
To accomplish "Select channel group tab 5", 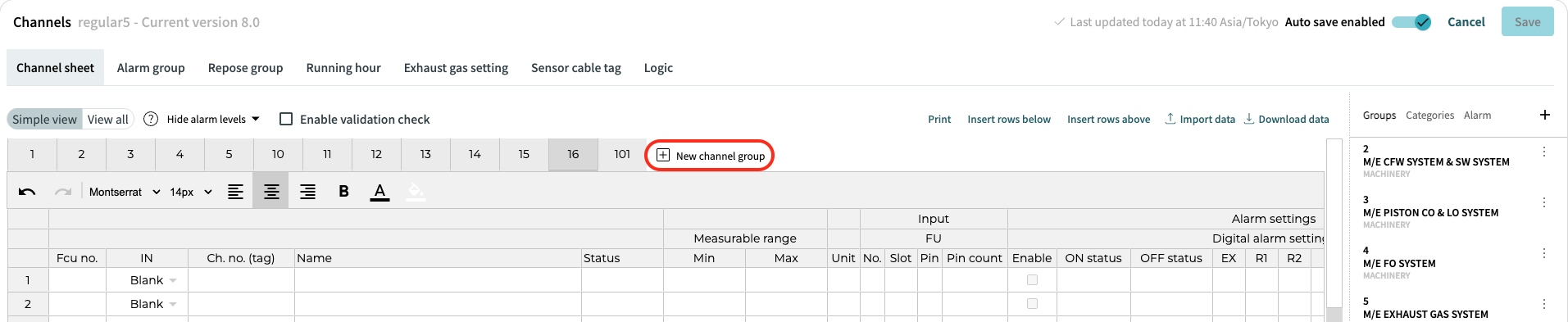I will point(229,154).
